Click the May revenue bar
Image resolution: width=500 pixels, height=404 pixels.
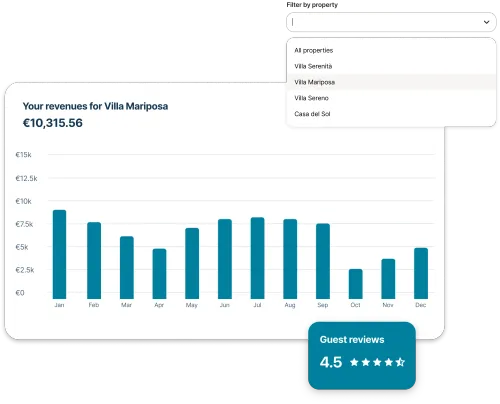[192, 263]
